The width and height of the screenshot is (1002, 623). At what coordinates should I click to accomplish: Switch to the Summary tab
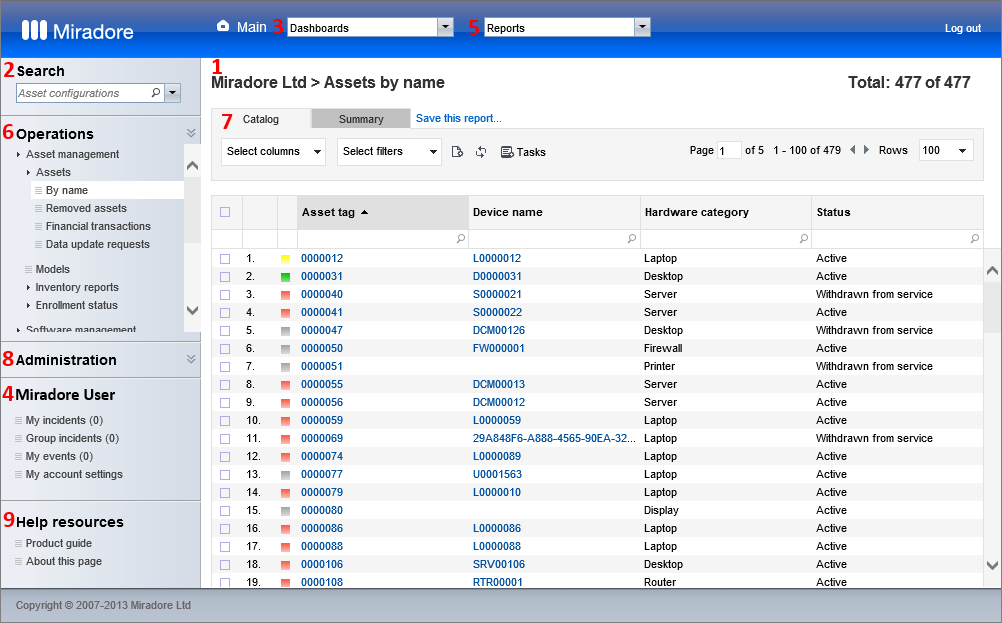[x=361, y=119]
